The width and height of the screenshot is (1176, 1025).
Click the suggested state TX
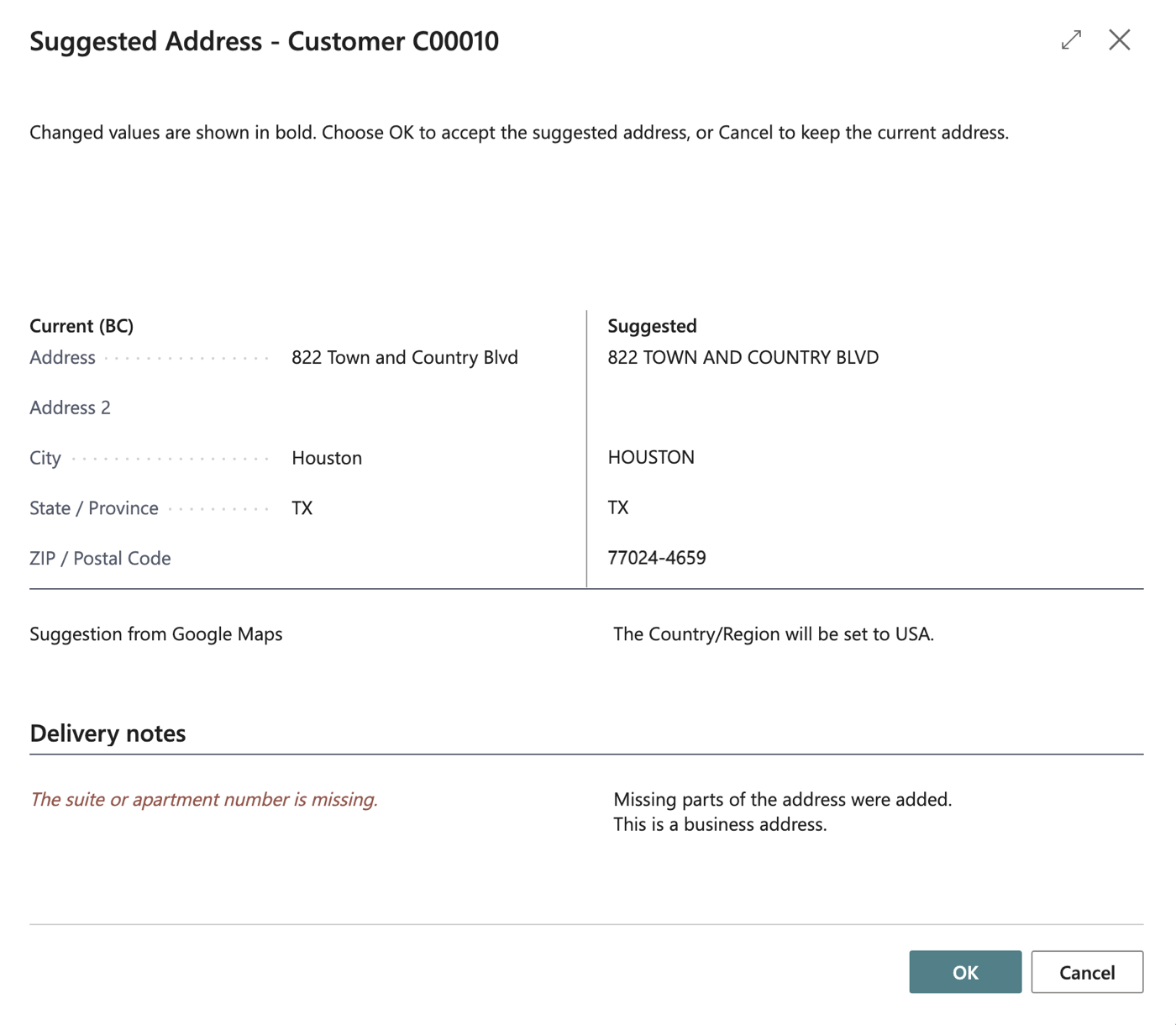pos(618,507)
